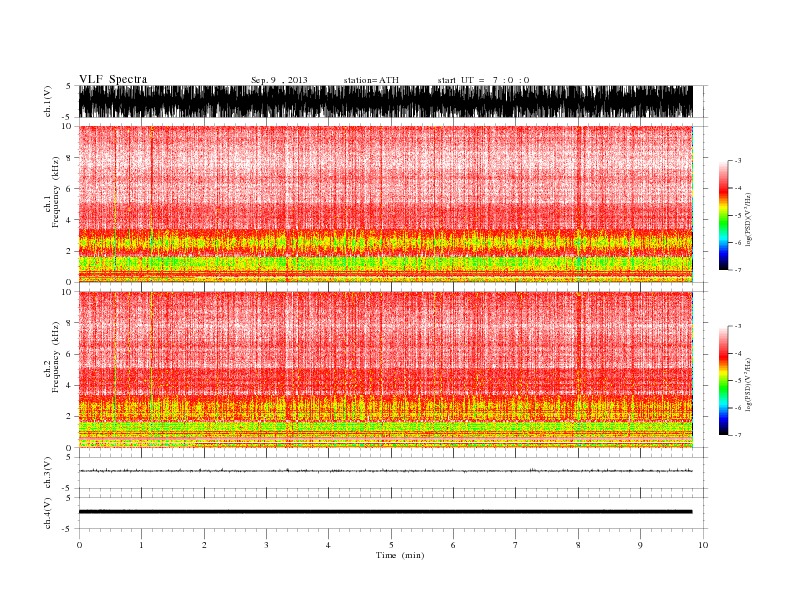The height and width of the screenshot is (612, 792).
Task: Click the time-axis tick label "10" at bottom right
Action: pos(703,545)
